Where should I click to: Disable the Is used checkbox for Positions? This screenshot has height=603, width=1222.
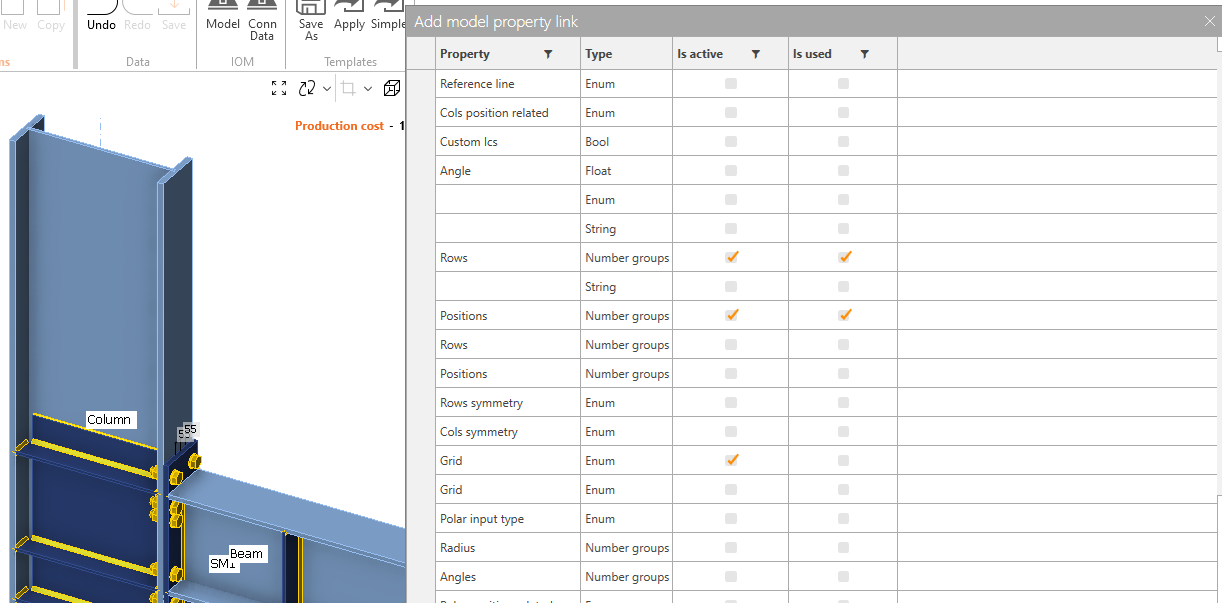844,315
